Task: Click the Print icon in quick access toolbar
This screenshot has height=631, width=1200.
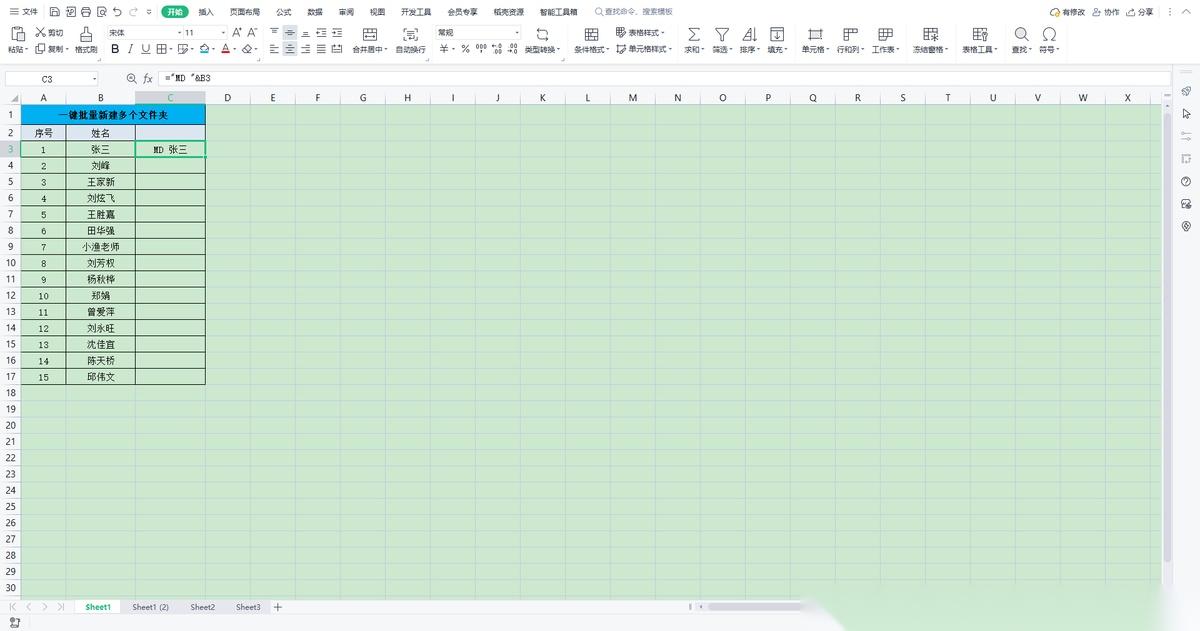Action: click(85, 12)
